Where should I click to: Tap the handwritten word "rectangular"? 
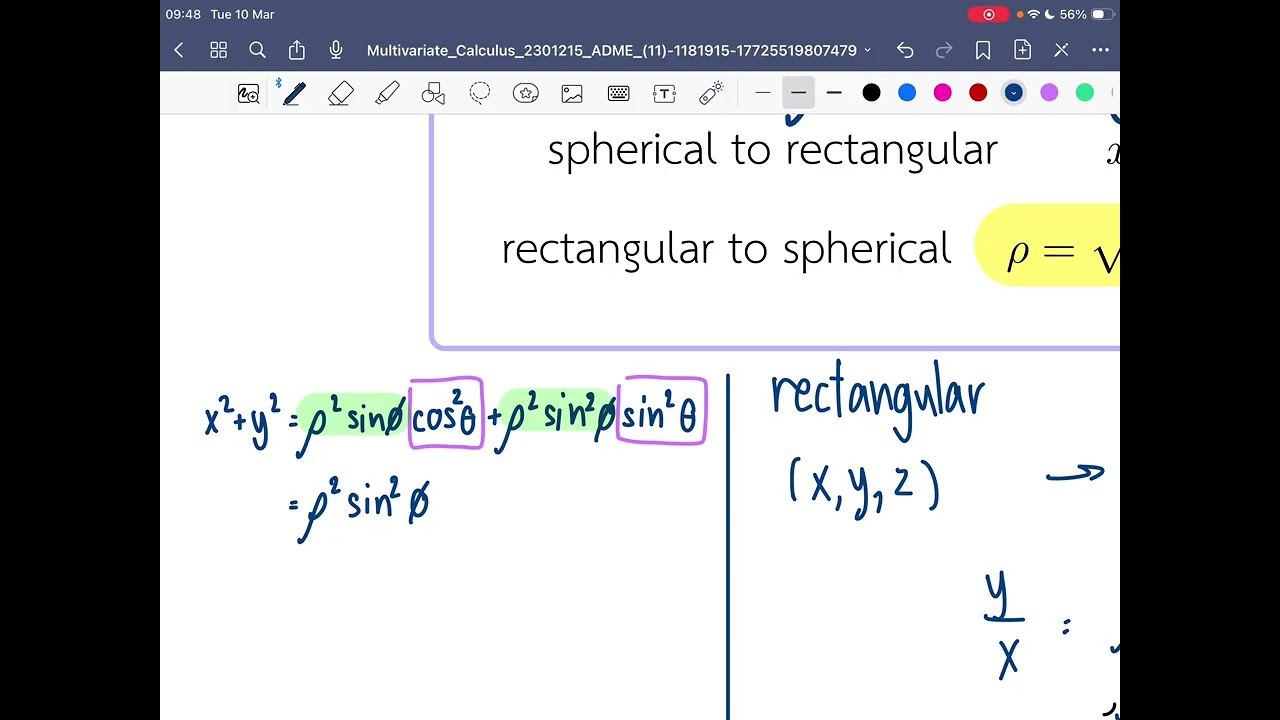click(x=877, y=401)
